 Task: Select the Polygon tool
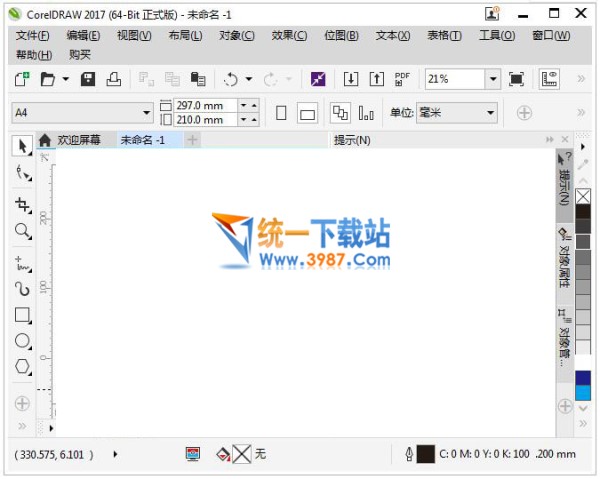point(23,367)
